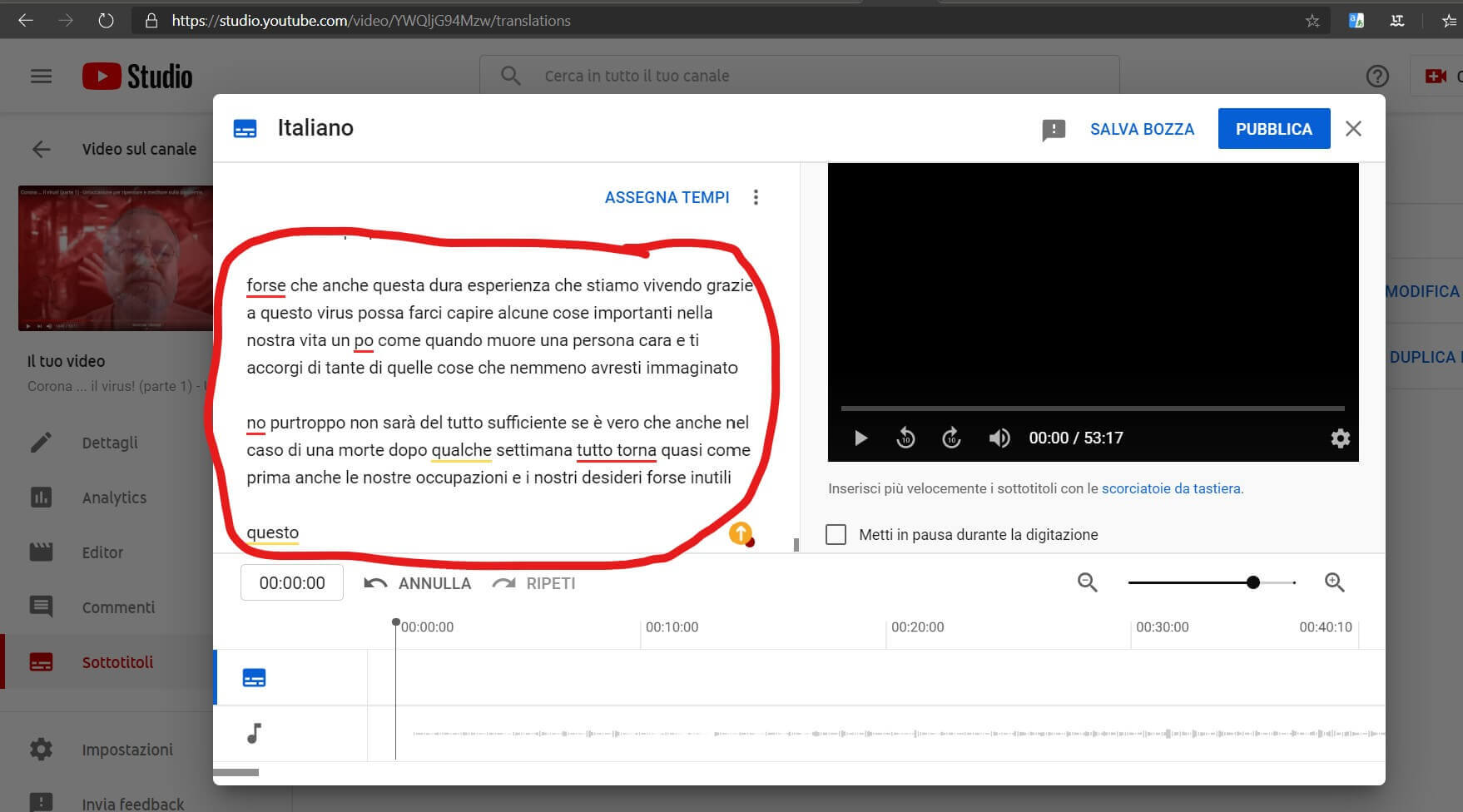Screen dimensions: 1463x812
Task: Click the send feedback icon beside Salva Bozza
Action: click(x=1054, y=130)
